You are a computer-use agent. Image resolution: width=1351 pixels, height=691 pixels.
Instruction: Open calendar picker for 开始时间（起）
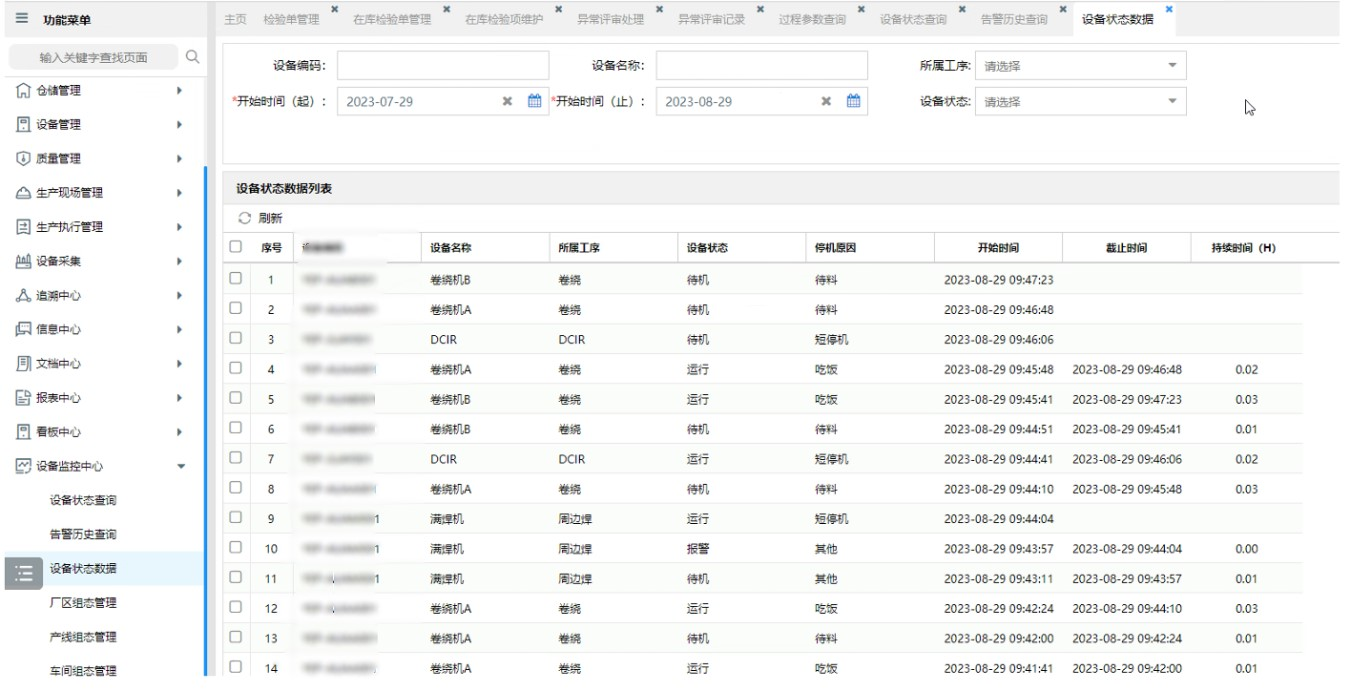(534, 101)
